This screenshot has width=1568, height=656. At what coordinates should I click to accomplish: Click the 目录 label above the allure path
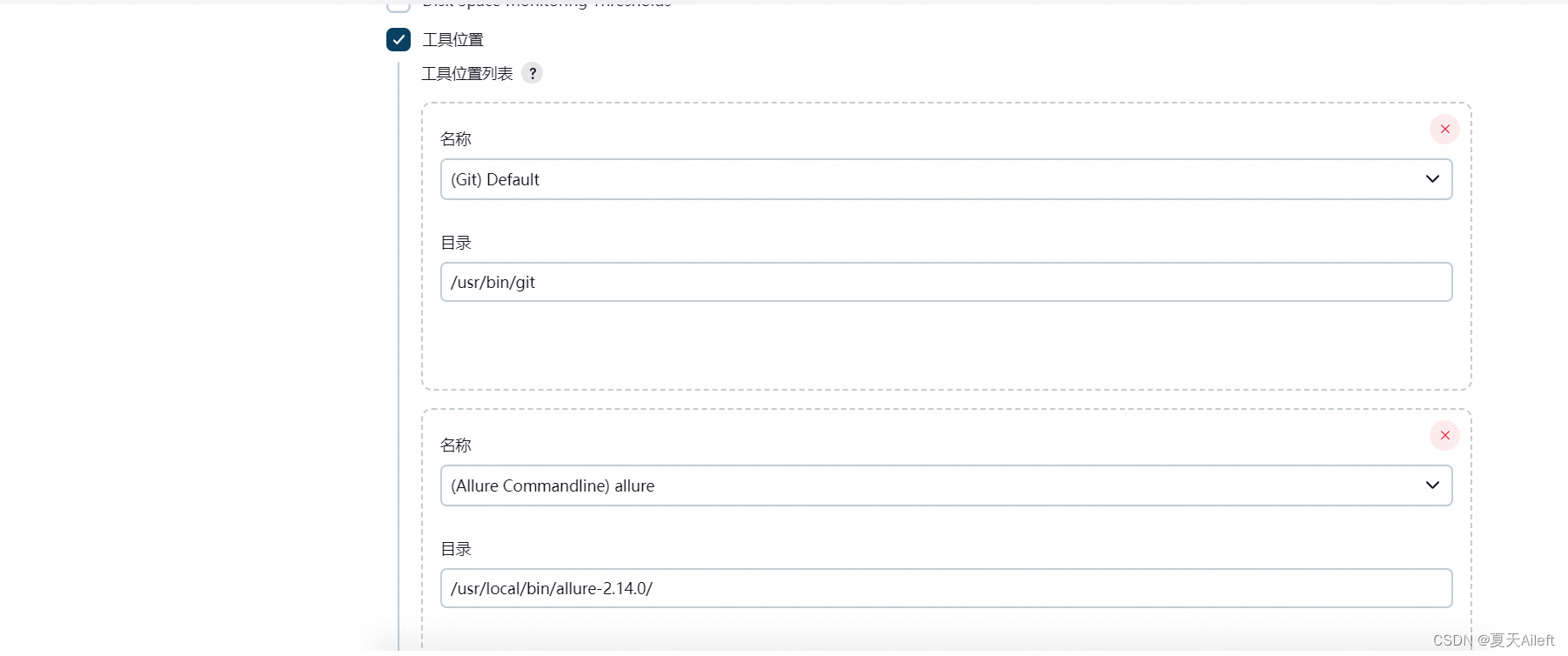point(456,549)
